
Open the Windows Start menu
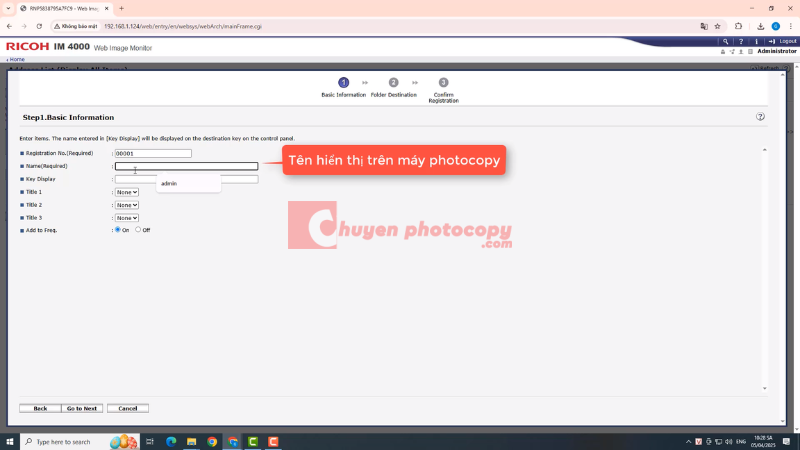click(x=10, y=441)
